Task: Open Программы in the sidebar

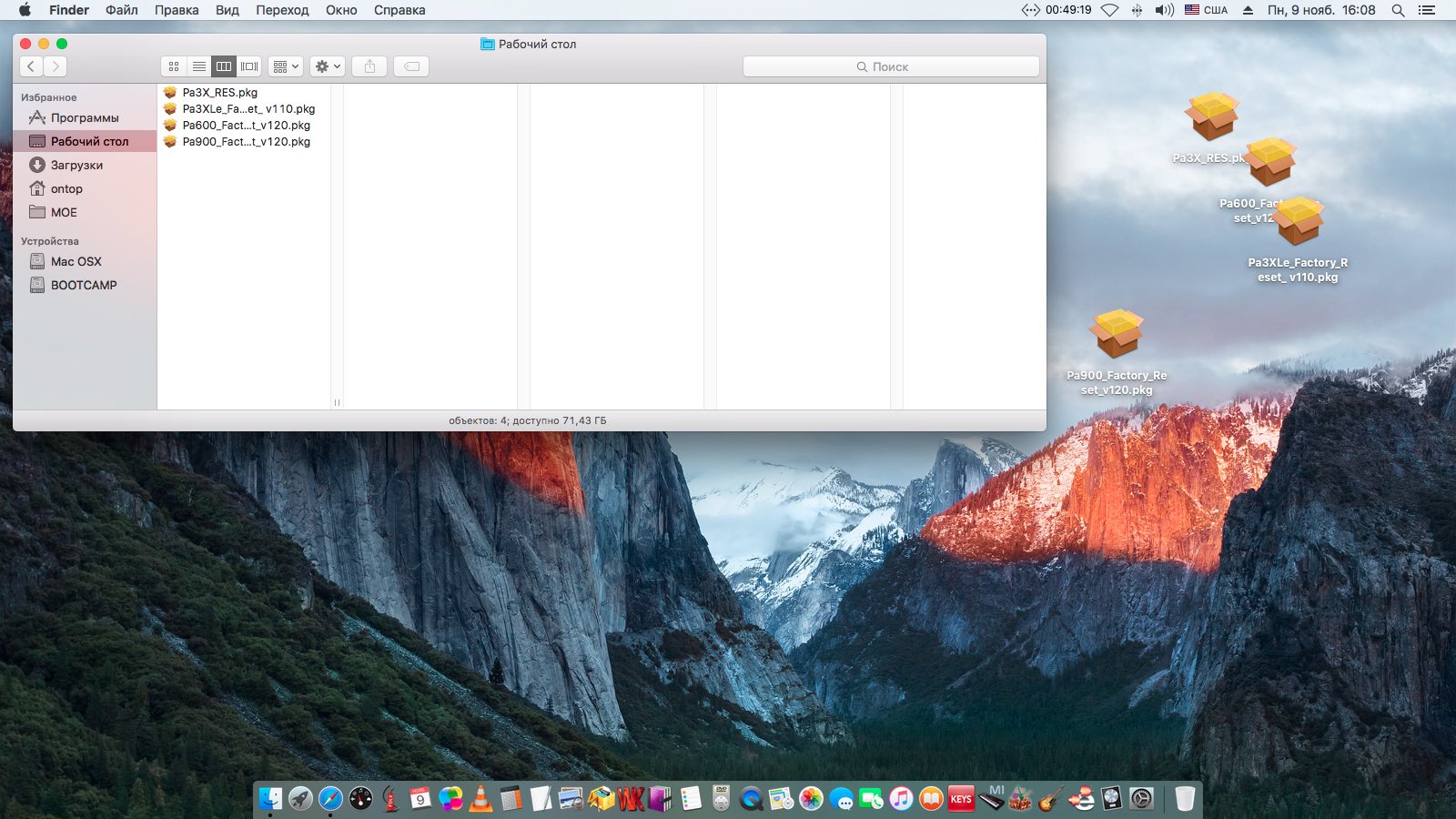Action: pyautogui.click(x=85, y=117)
